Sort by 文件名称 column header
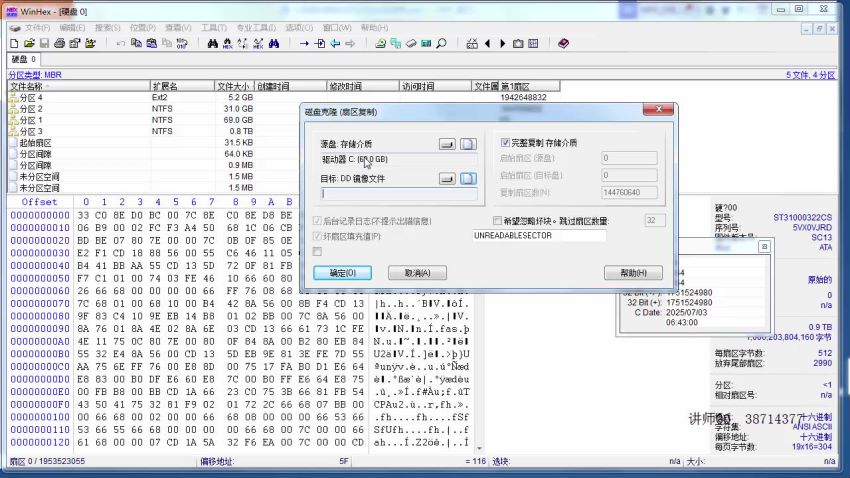This screenshot has height=478, width=850. (79, 86)
